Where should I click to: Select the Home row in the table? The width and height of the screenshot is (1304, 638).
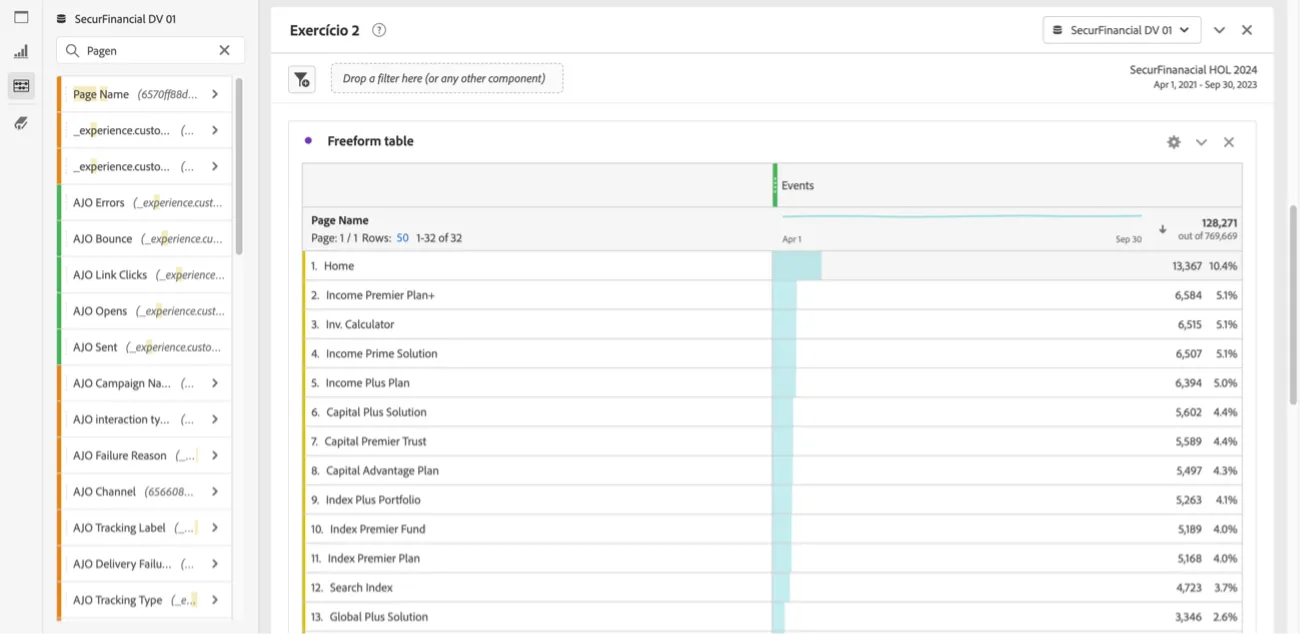pos(772,266)
